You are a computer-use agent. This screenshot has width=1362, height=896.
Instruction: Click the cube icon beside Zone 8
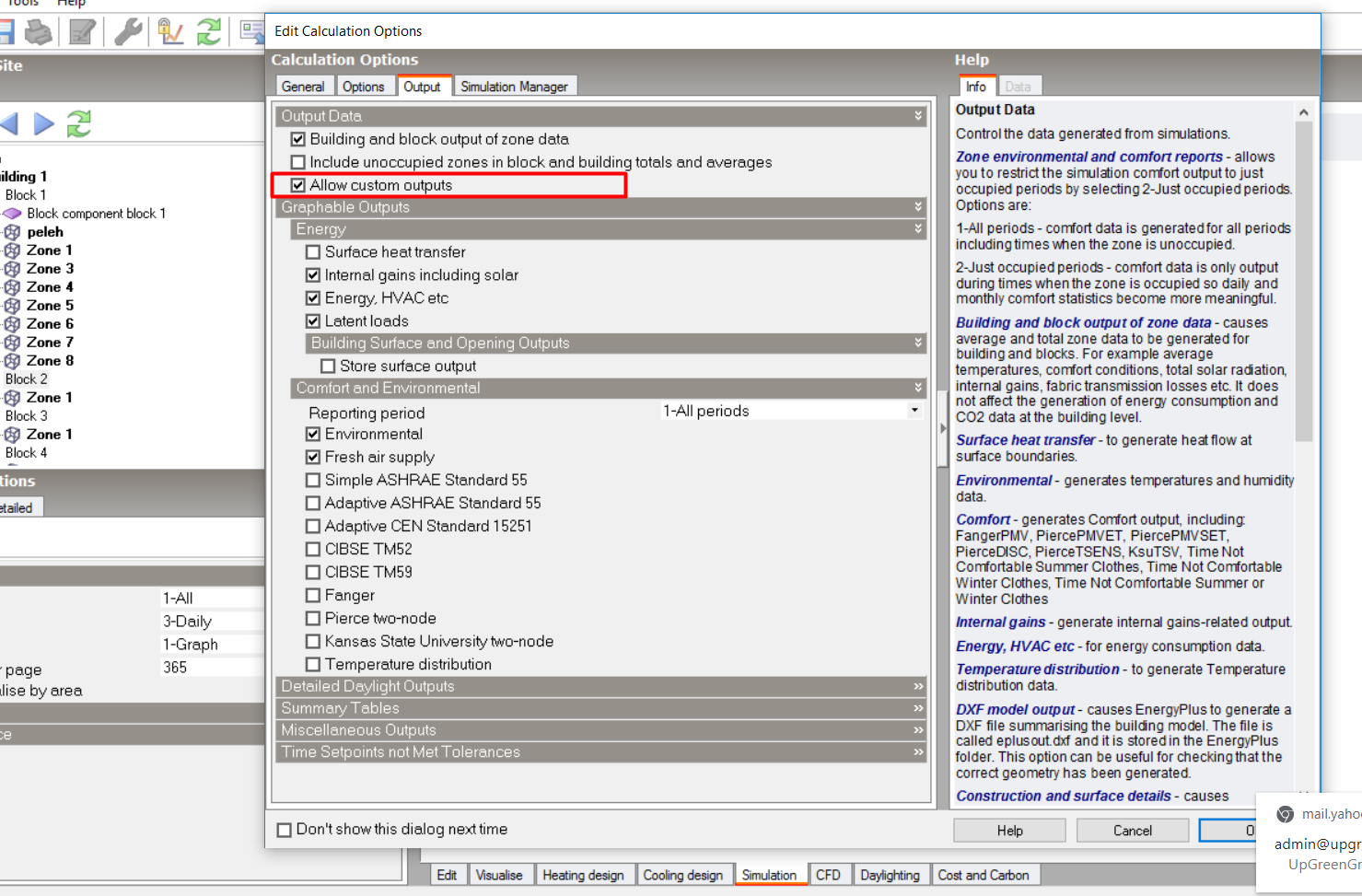pyautogui.click(x=12, y=361)
